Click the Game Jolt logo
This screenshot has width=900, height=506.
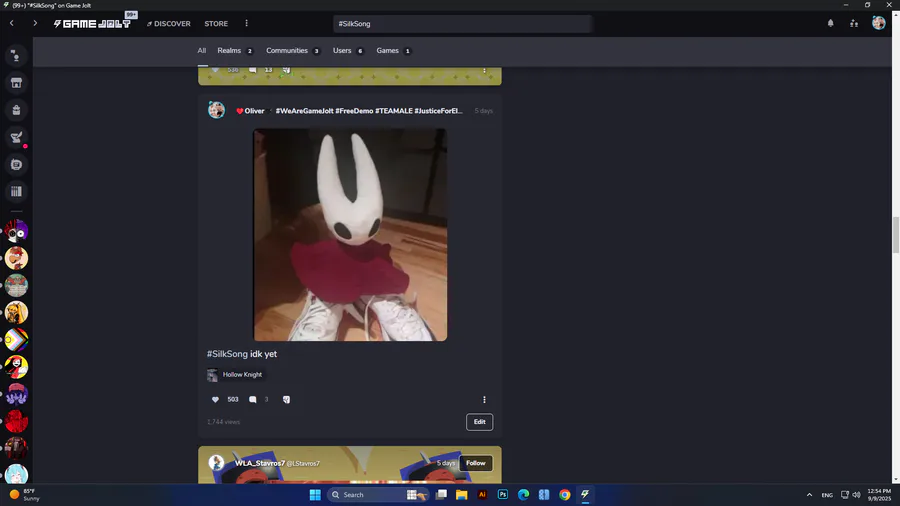tap(92, 24)
